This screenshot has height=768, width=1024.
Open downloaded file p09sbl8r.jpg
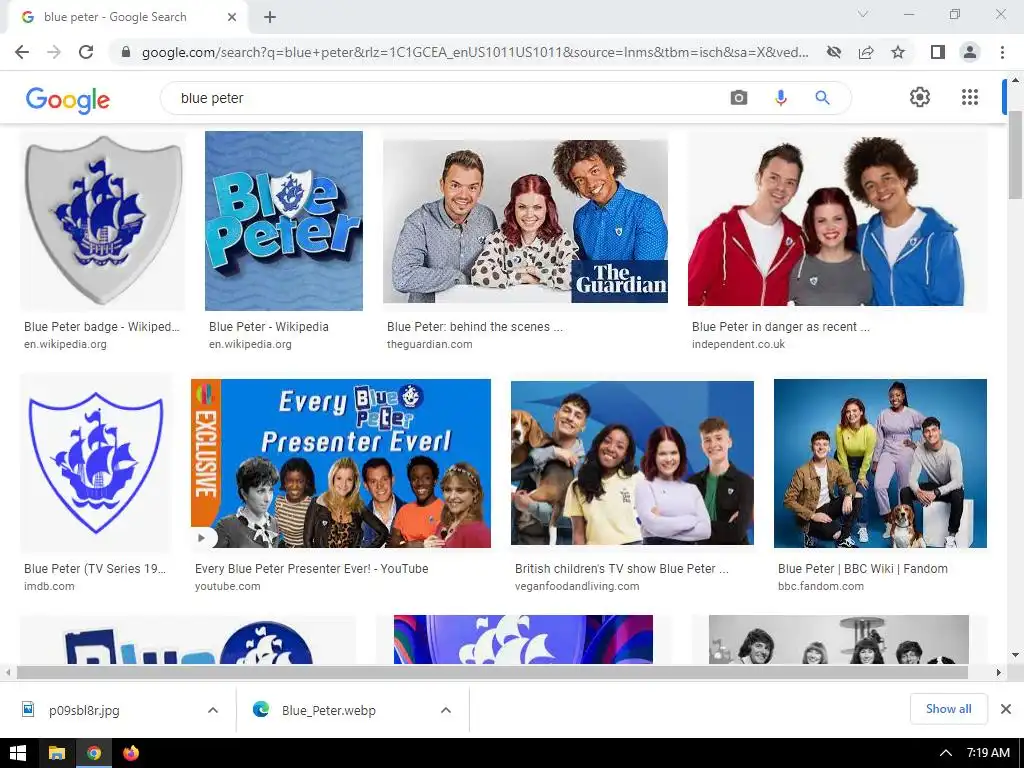(84, 710)
